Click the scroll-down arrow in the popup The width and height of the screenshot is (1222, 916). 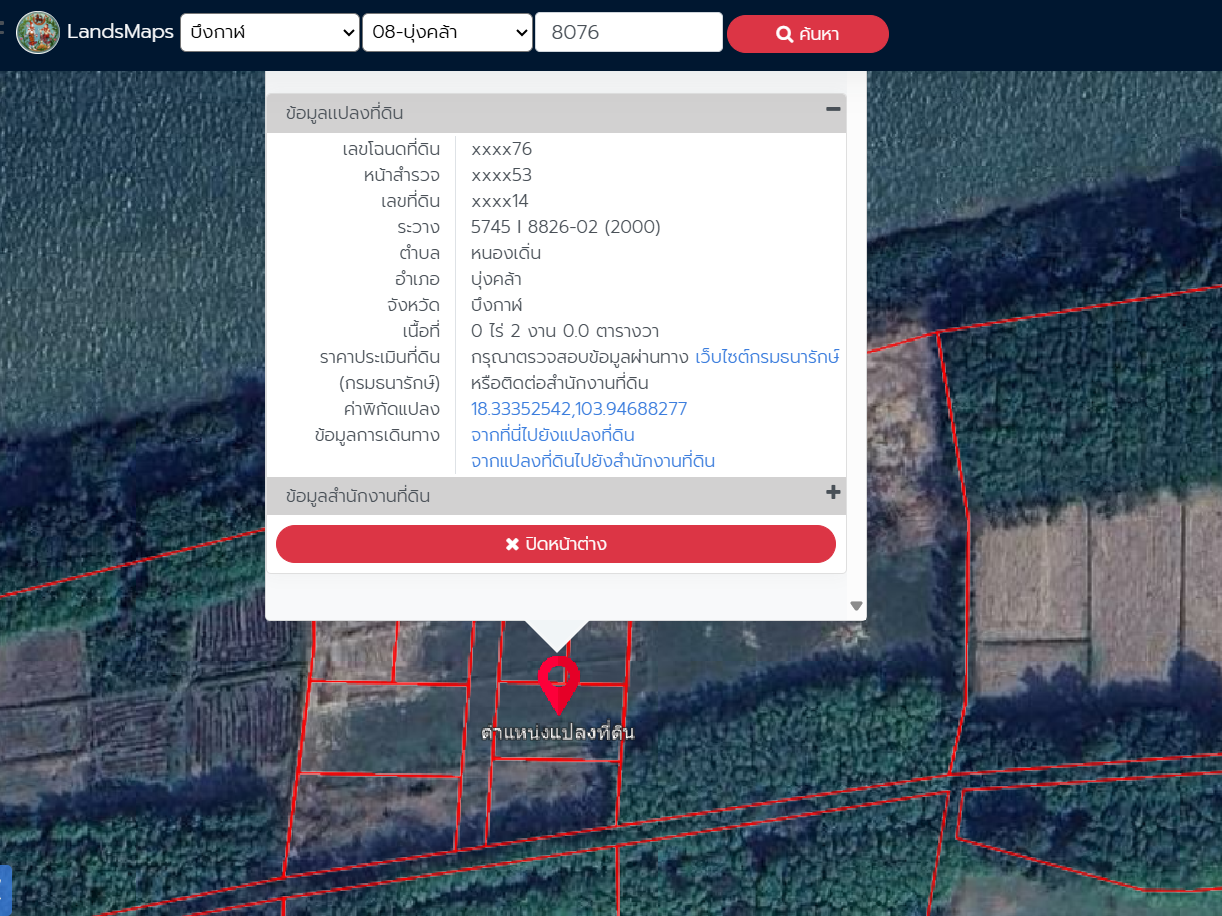[x=856, y=605]
